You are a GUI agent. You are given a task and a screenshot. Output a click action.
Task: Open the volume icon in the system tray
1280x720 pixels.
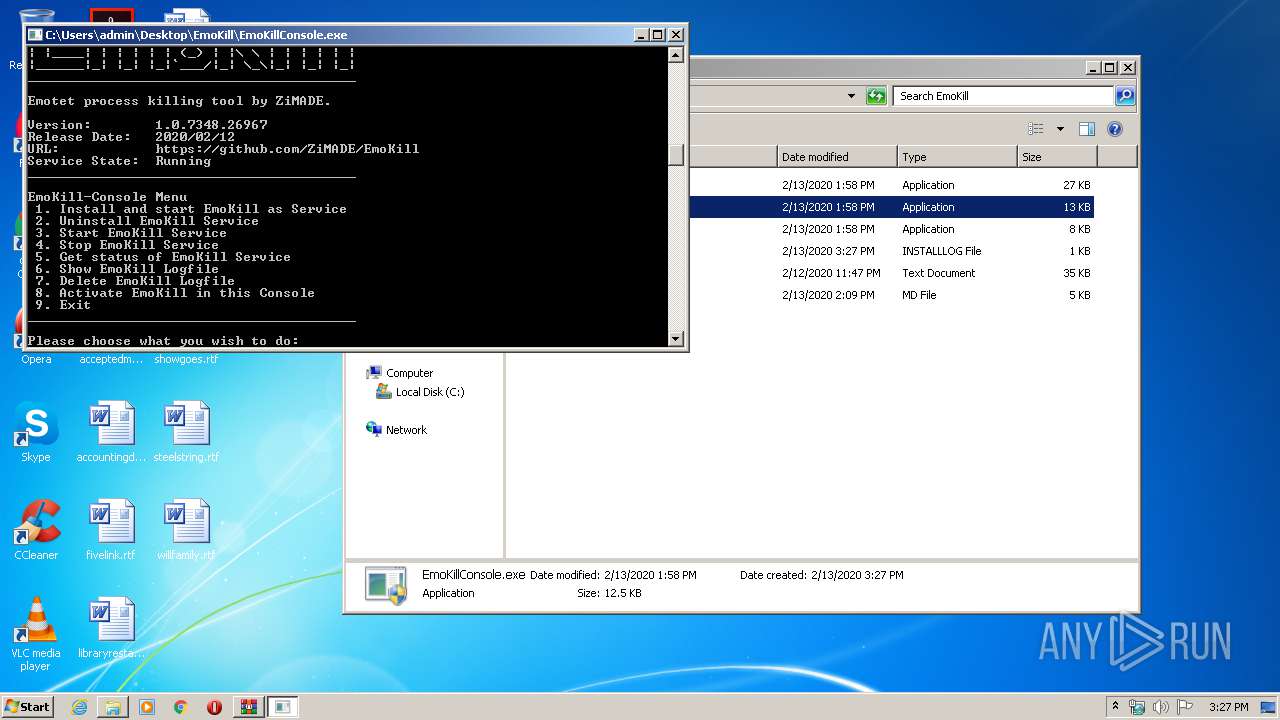[1161, 707]
